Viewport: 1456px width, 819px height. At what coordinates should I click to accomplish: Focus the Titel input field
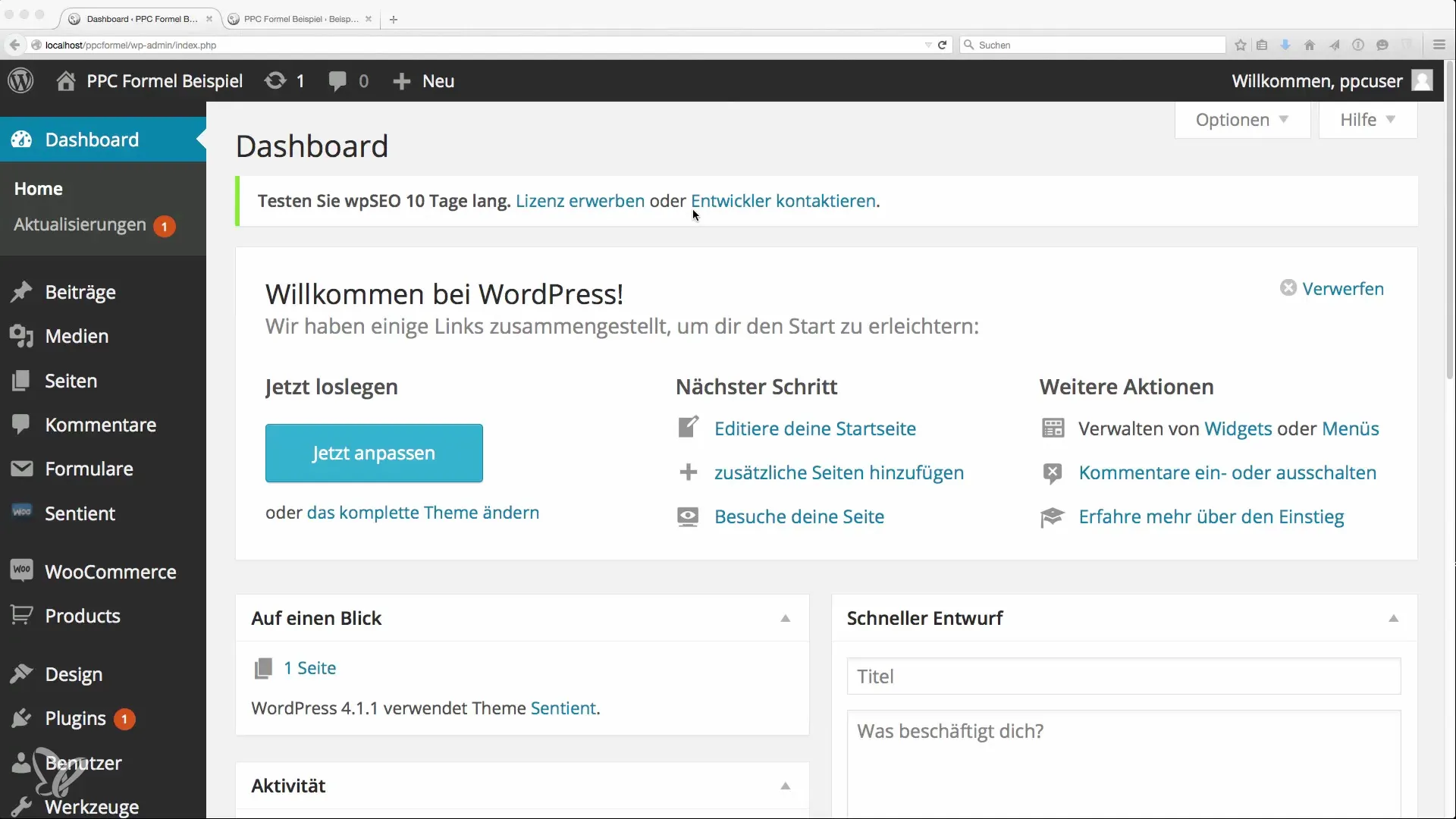(1124, 676)
